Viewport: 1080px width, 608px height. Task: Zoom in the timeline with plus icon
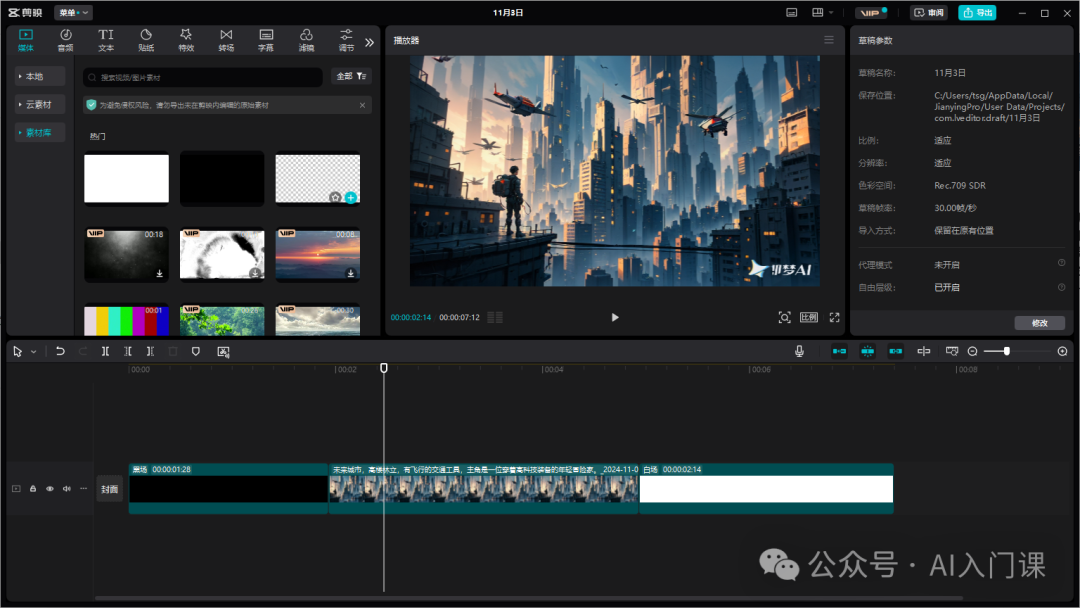[x=1063, y=351]
